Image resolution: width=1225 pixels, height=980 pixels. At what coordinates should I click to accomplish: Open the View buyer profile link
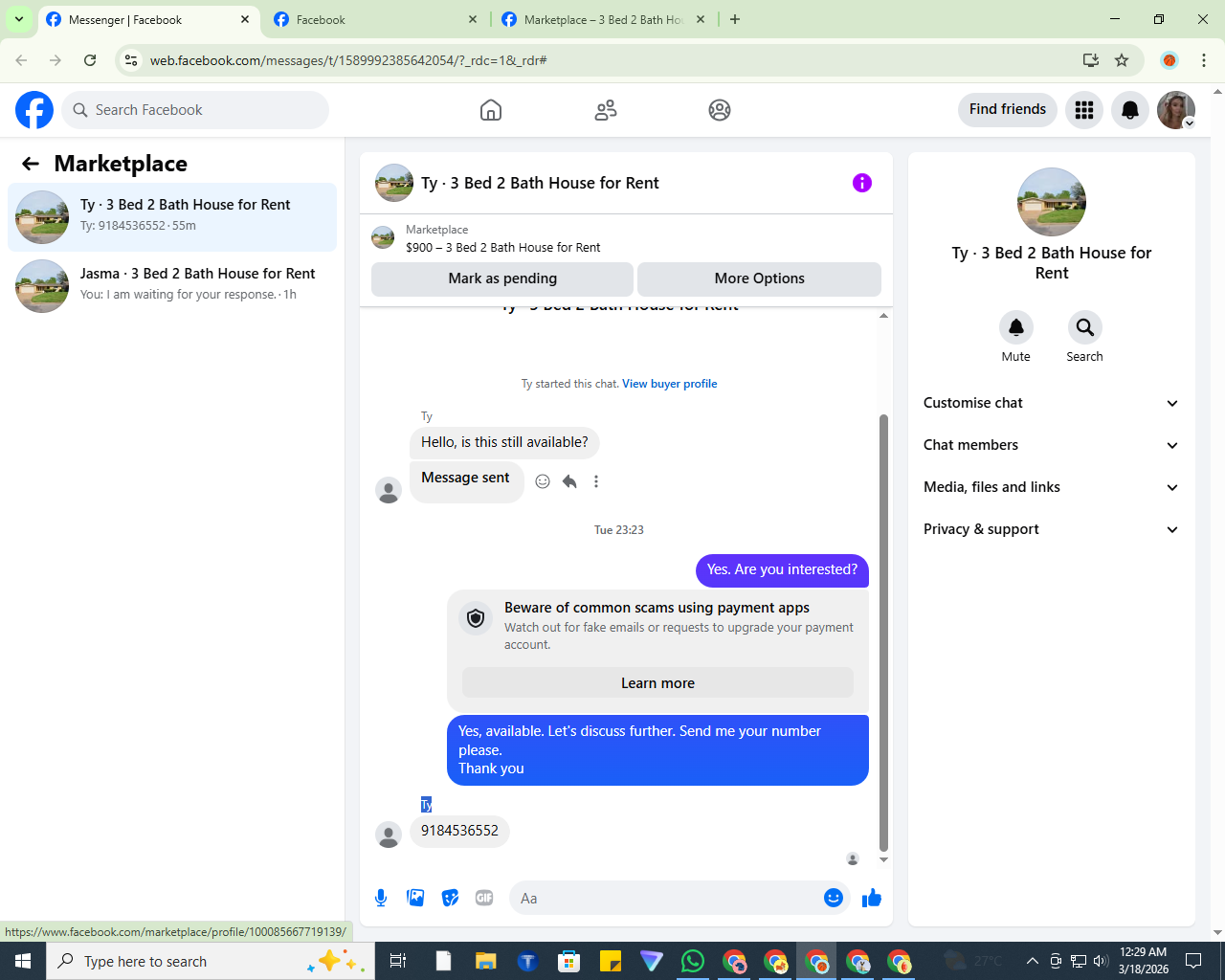point(670,384)
